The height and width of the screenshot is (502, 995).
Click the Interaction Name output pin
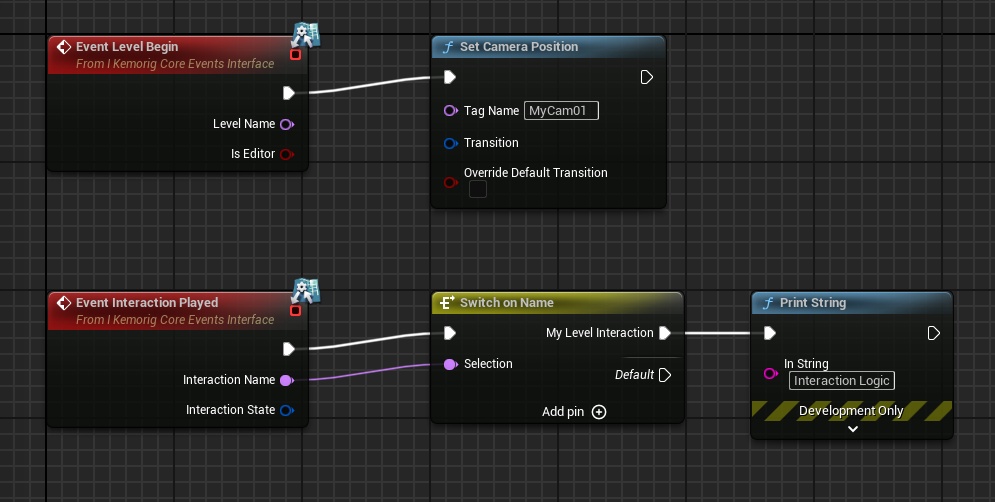[x=287, y=380]
